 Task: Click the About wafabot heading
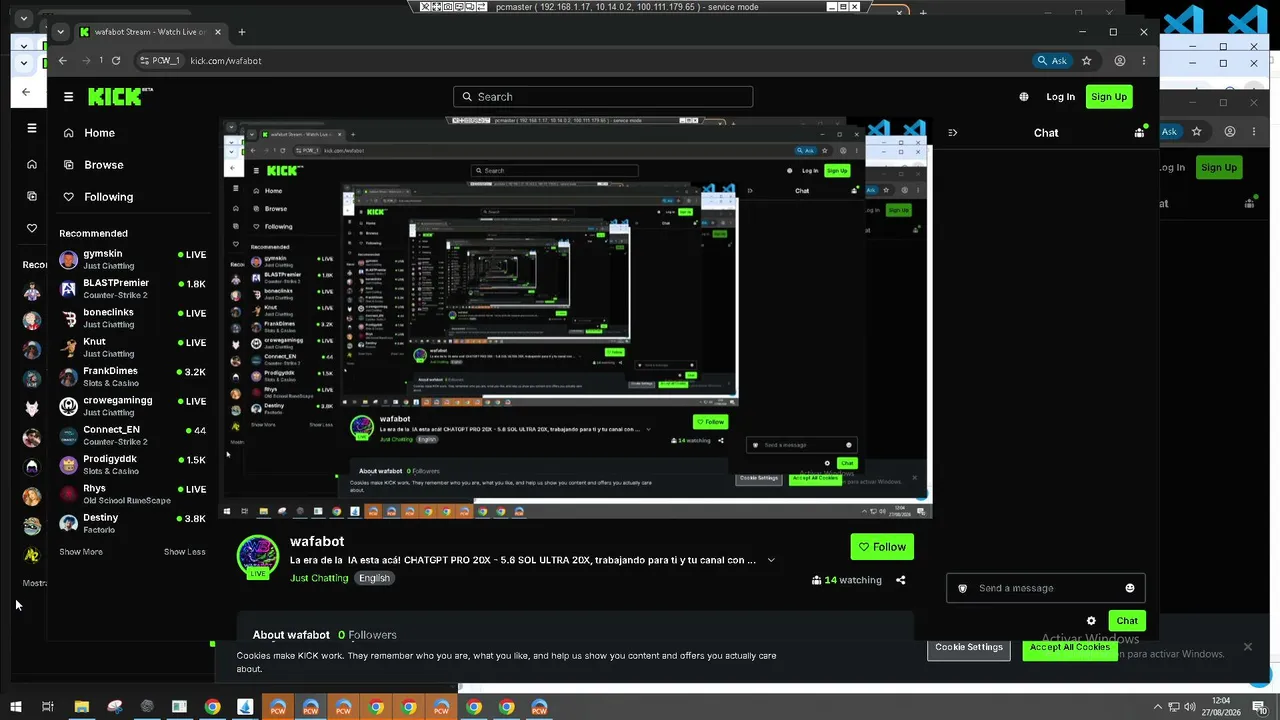coord(291,635)
